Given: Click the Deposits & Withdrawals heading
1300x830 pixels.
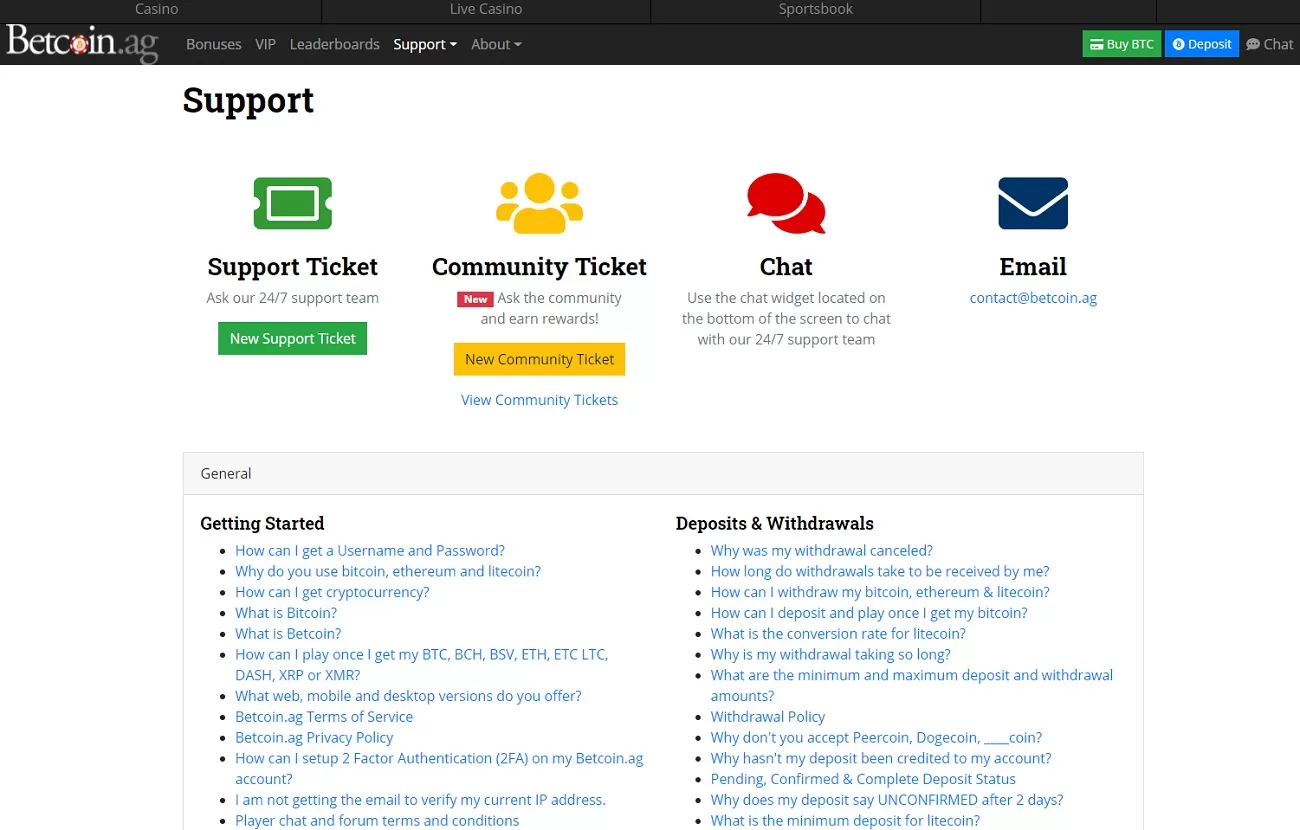Looking at the screenshot, I should point(775,524).
